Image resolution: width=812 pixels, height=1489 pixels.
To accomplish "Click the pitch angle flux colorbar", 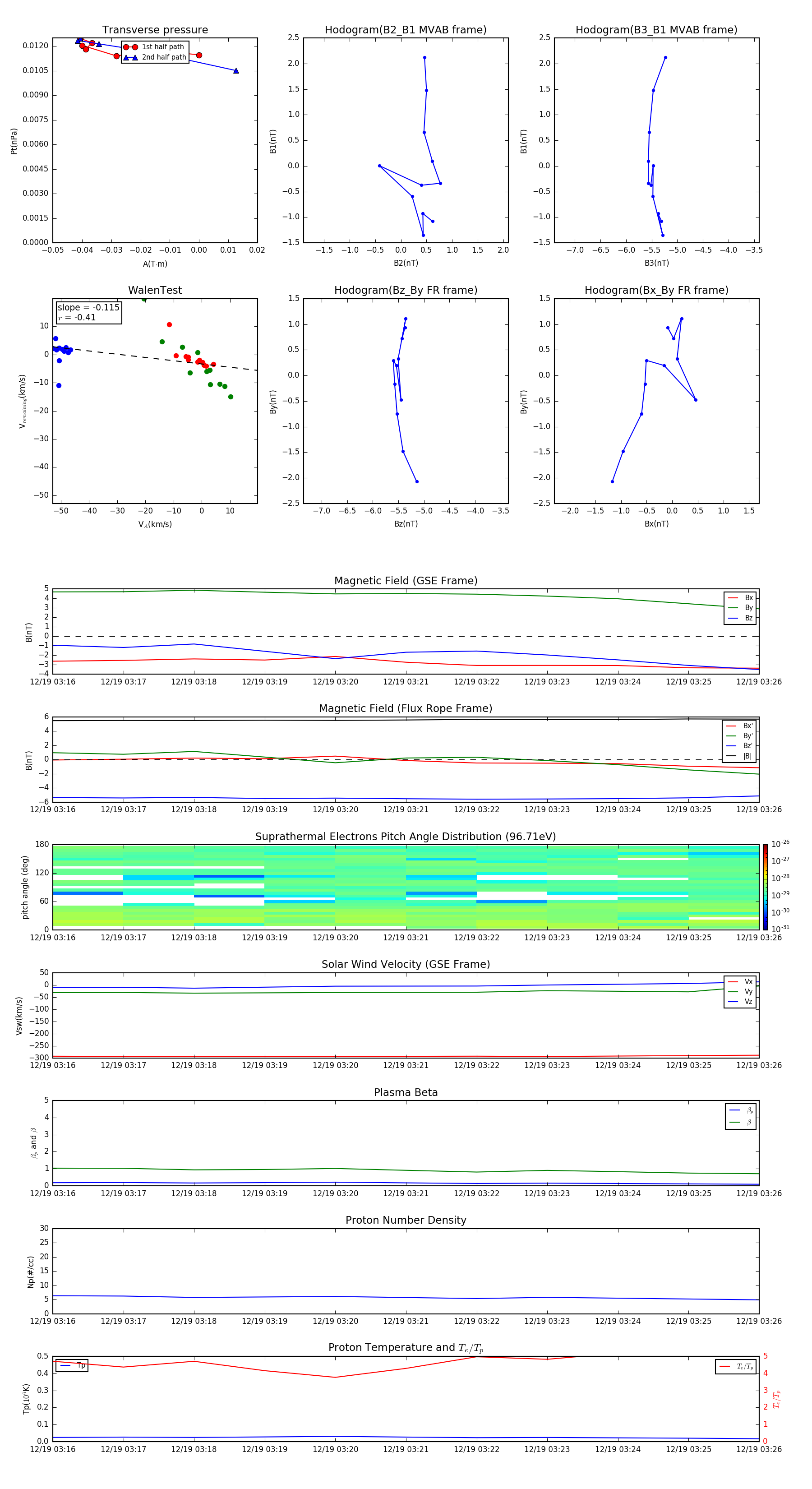I will (765, 887).
